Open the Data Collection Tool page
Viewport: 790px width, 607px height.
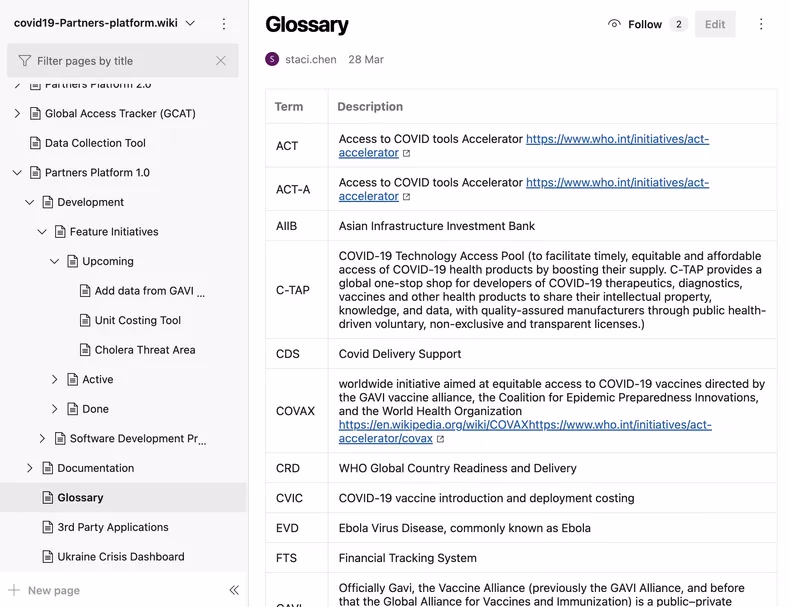(95, 143)
